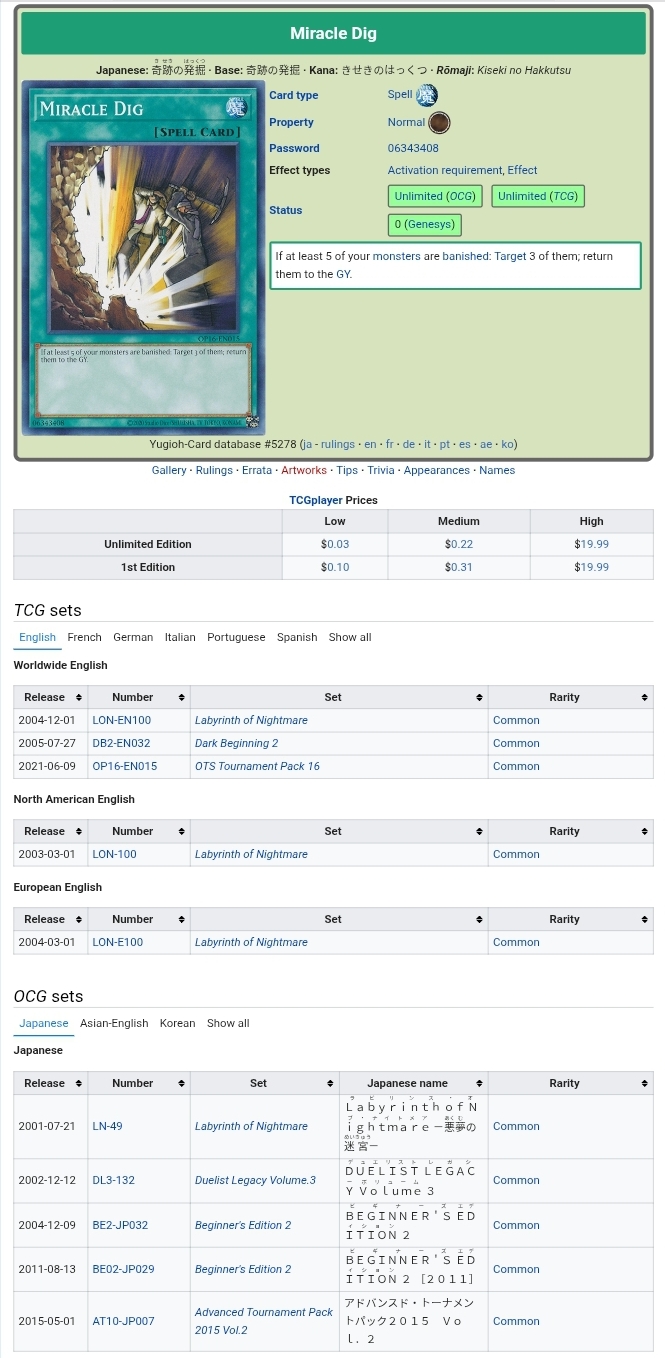665x1358 pixels.
Task: Open the Appearances link
Action: point(437,470)
